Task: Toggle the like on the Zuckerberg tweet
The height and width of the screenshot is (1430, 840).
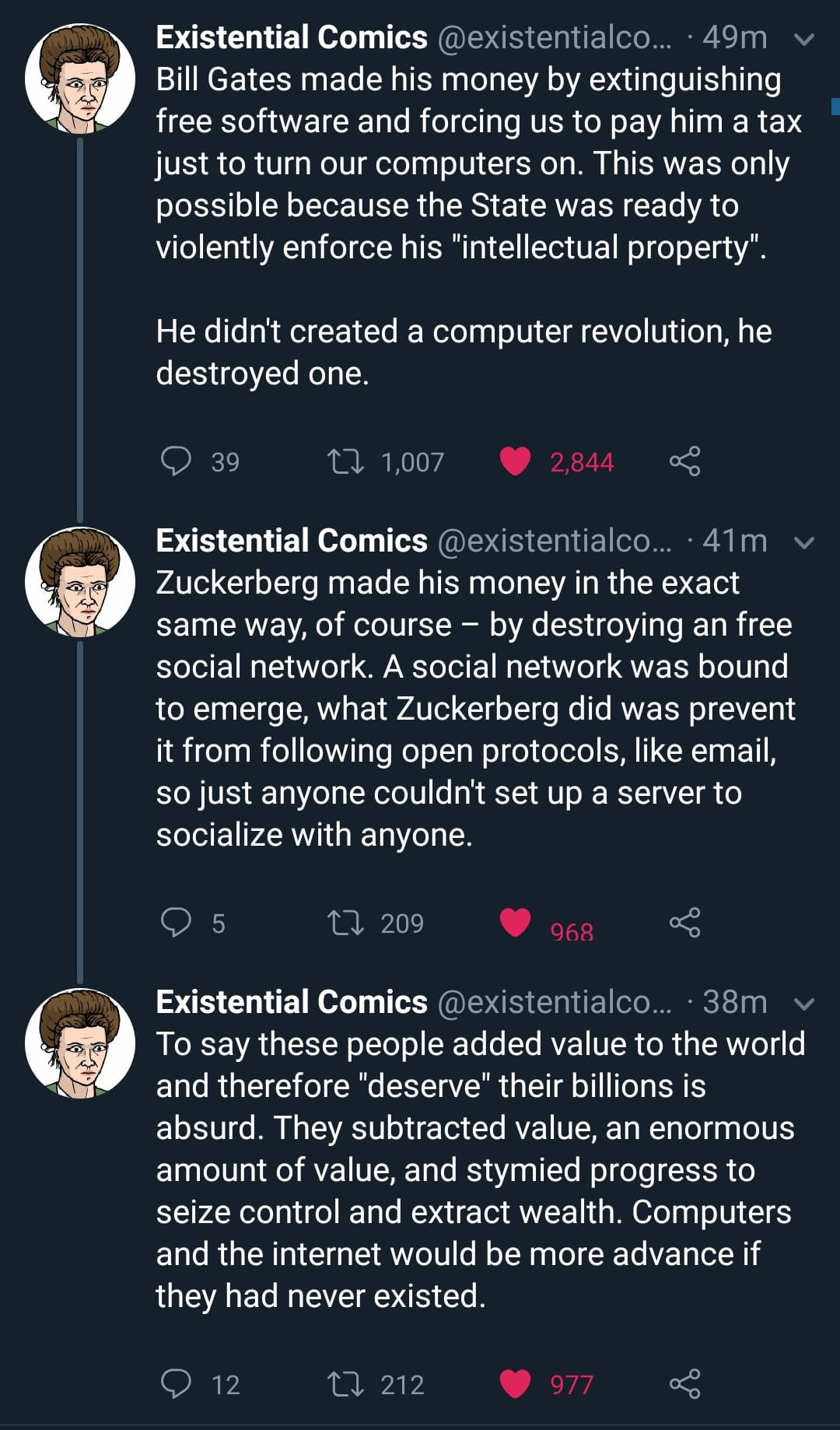Action: tap(515, 922)
